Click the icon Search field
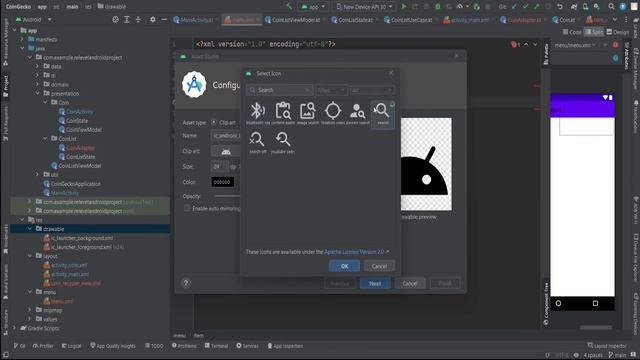Image resolution: width=640 pixels, height=360 pixels. click(280, 90)
